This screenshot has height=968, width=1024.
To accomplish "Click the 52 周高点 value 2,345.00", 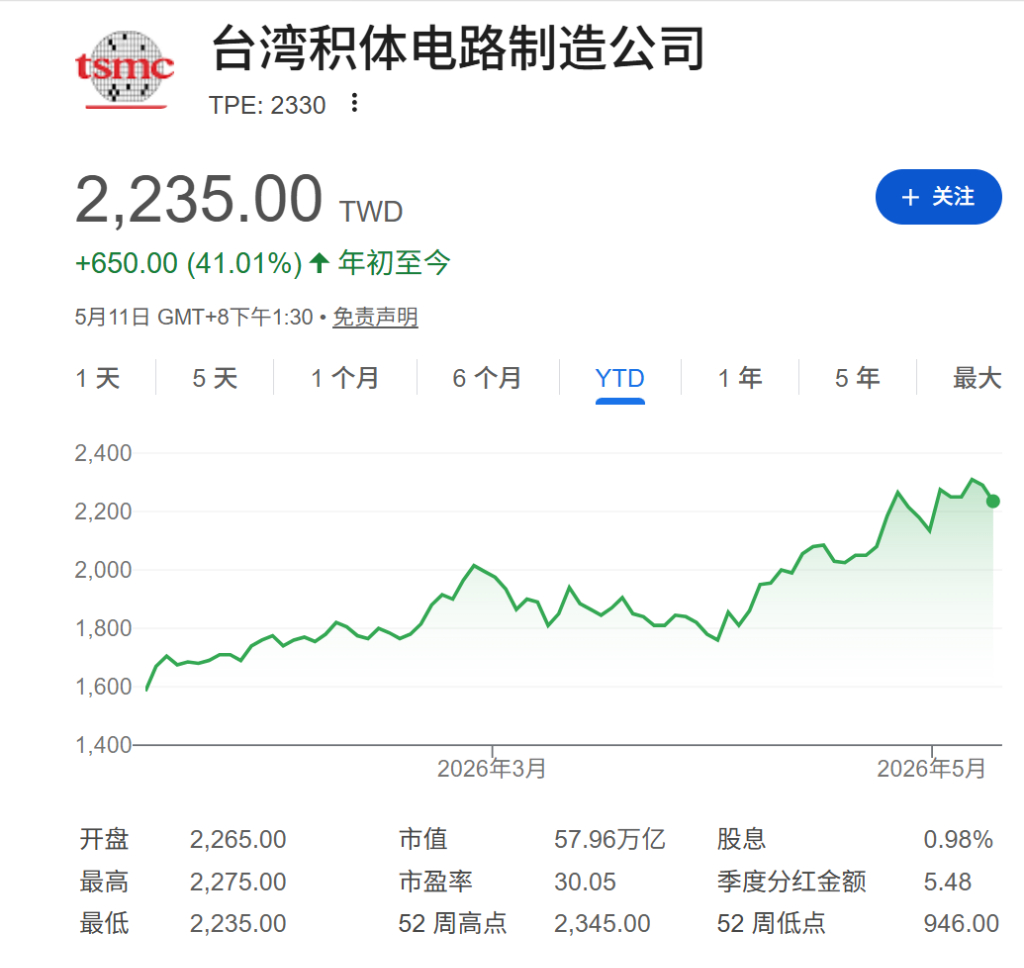I will pyautogui.click(x=602, y=924).
